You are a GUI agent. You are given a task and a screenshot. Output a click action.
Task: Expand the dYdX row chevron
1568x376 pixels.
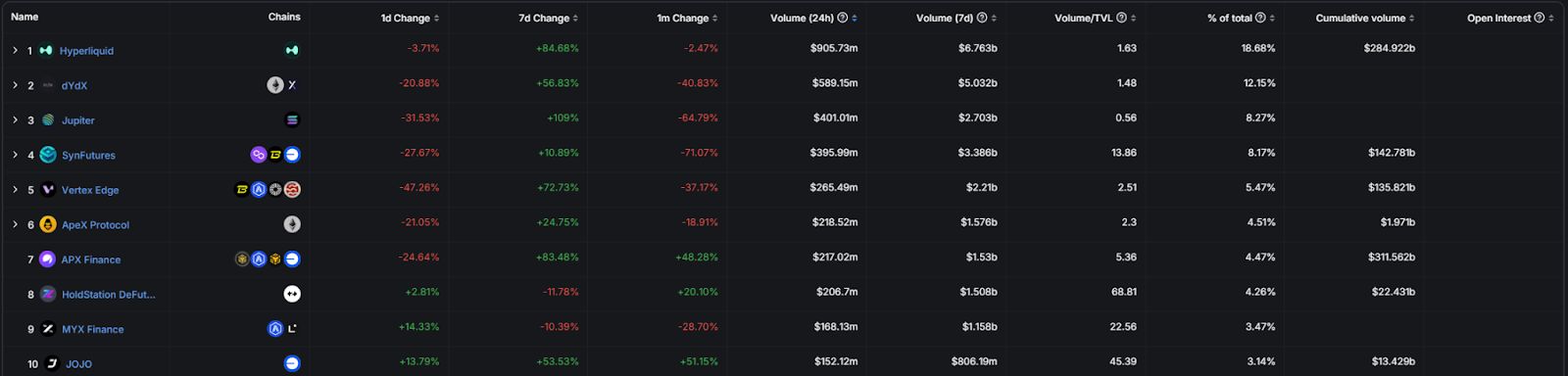(x=15, y=85)
